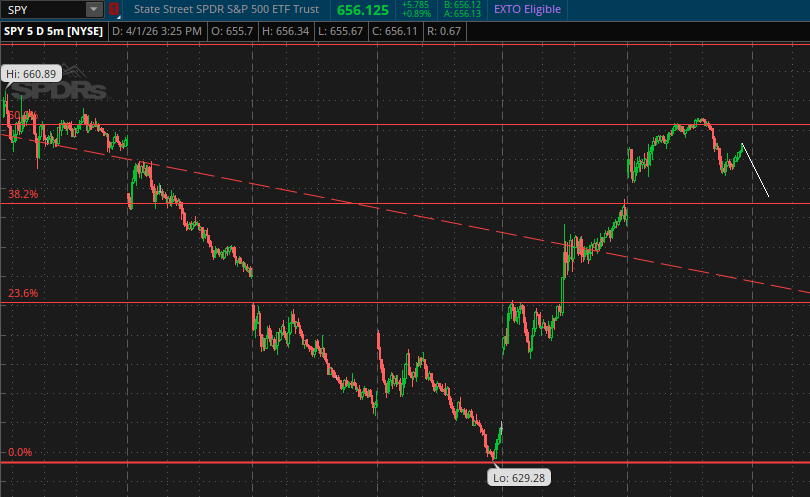Click the net change +5.785 value
810x497 pixels.
tap(415, 5)
